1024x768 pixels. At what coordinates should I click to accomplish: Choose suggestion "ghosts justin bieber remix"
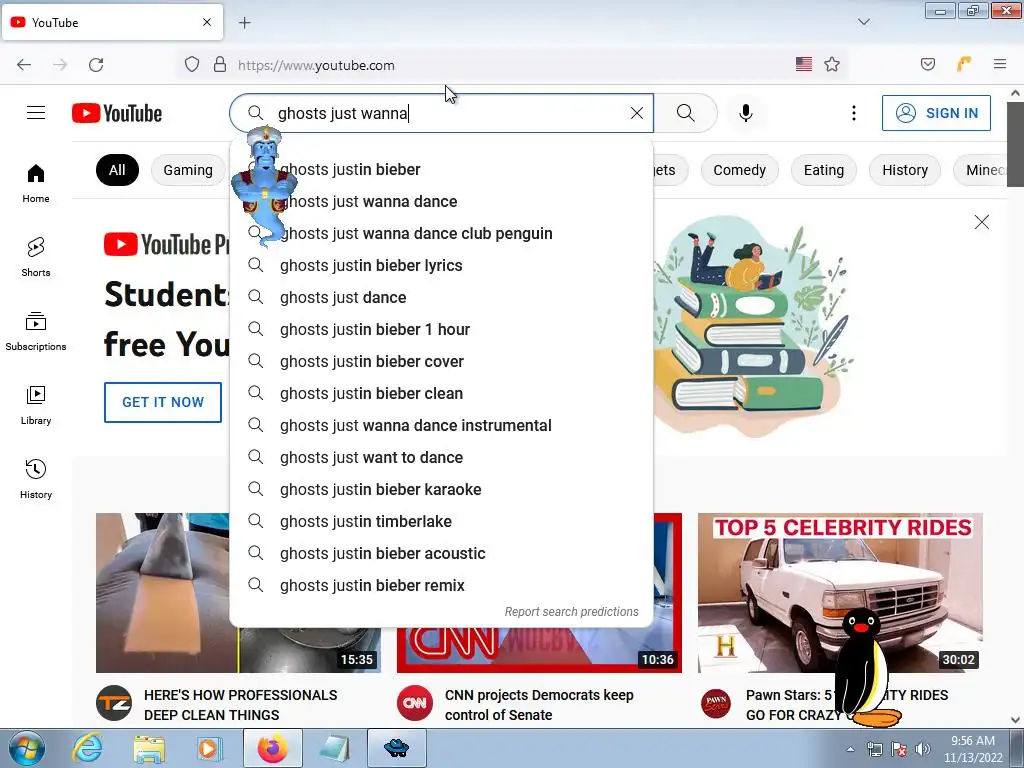[x=441, y=585]
